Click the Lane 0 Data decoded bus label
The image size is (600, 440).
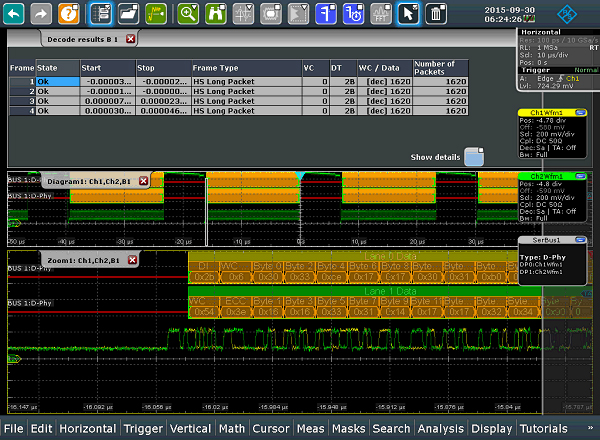click(390, 256)
